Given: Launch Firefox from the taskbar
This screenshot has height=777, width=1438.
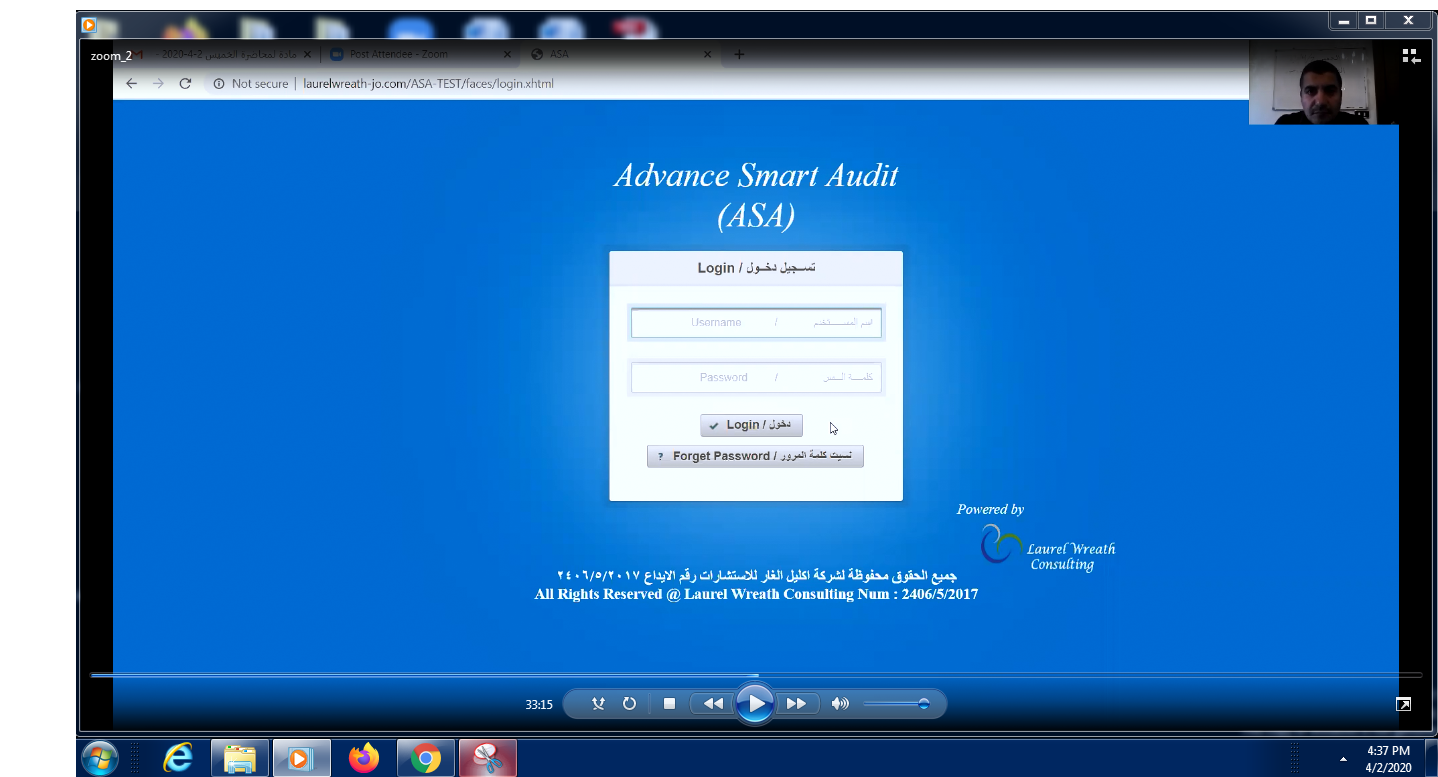Looking at the screenshot, I should pos(364,758).
